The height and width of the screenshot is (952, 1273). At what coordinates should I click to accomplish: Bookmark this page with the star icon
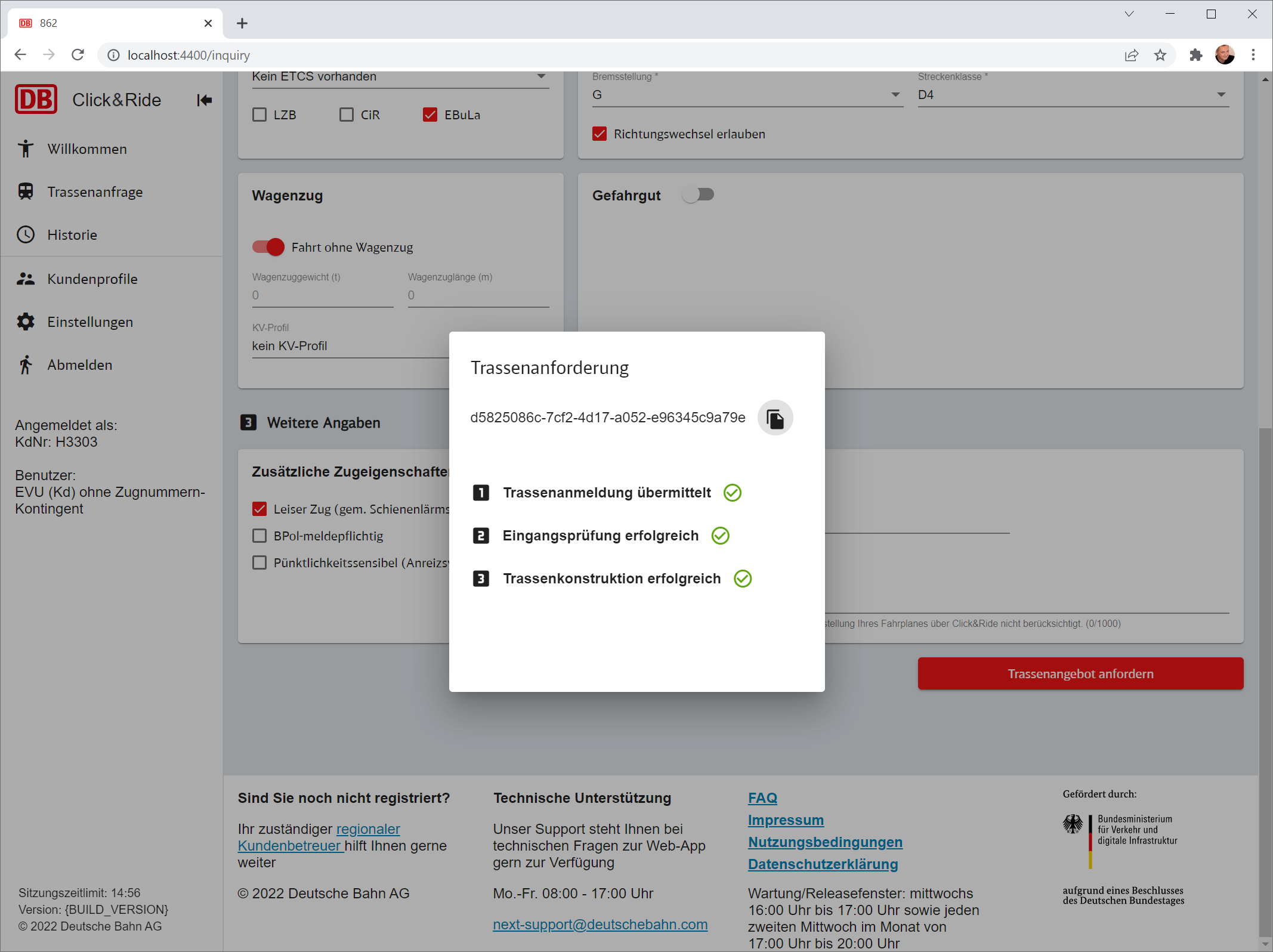coord(1160,55)
